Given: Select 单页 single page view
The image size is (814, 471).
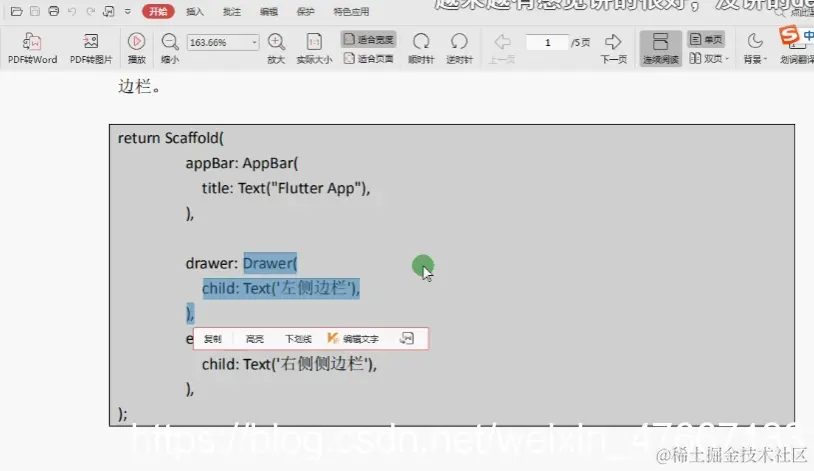Looking at the screenshot, I should click(706, 39).
